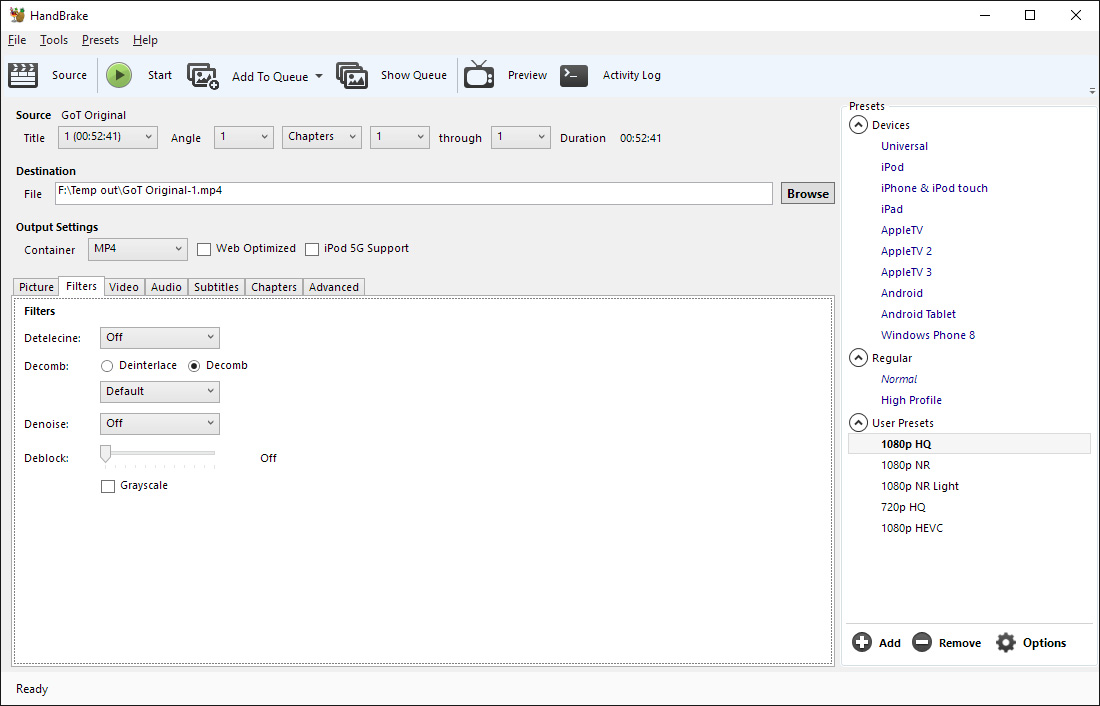Open the Presets menu
The height and width of the screenshot is (706, 1100).
100,40
